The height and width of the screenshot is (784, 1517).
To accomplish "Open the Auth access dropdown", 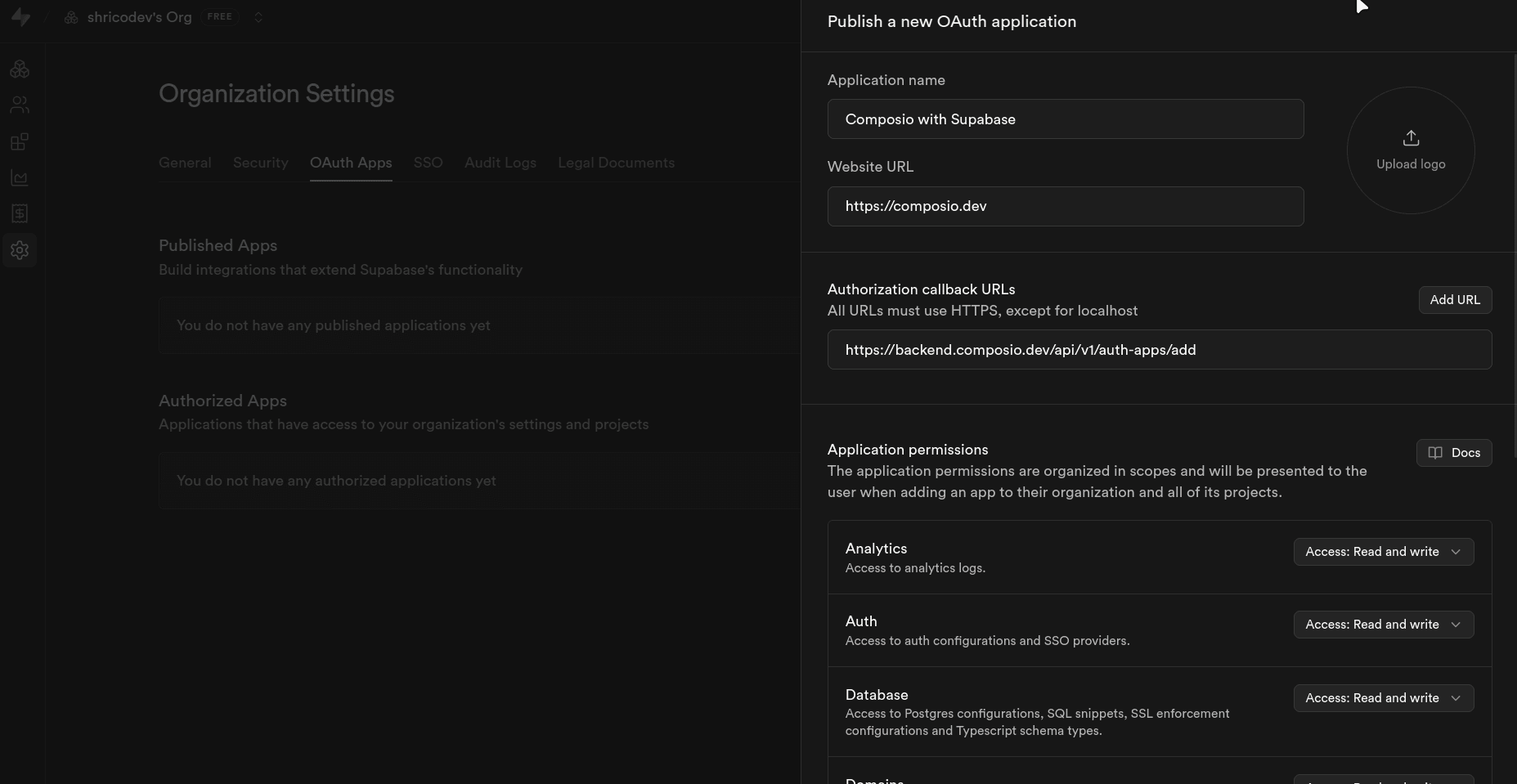I will (1384, 625).
